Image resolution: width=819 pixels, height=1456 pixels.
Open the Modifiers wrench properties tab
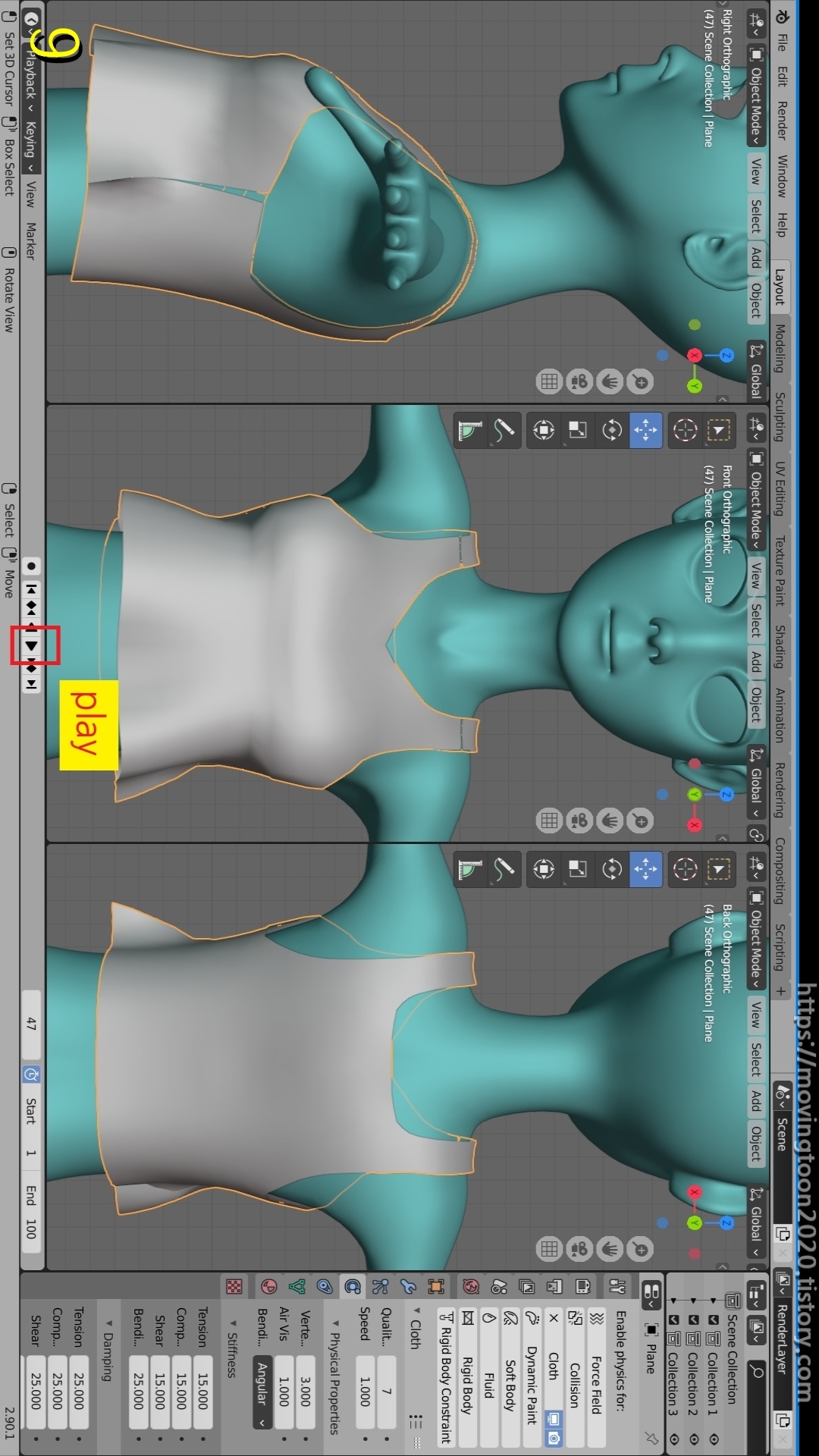pyautogui.click(x=408, y=1286)
